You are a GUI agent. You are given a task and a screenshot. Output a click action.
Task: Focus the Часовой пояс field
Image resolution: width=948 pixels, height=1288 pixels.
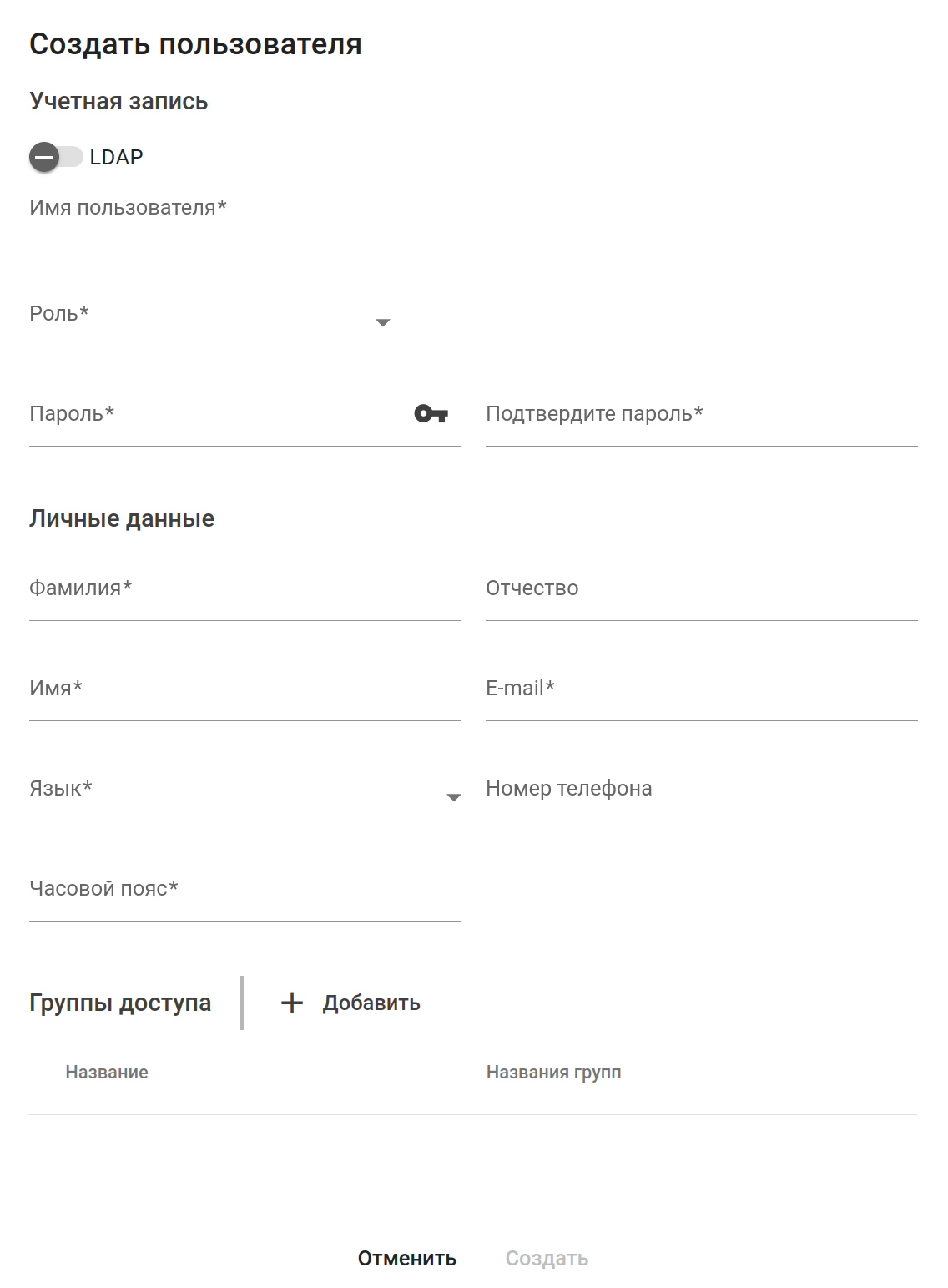245,897
